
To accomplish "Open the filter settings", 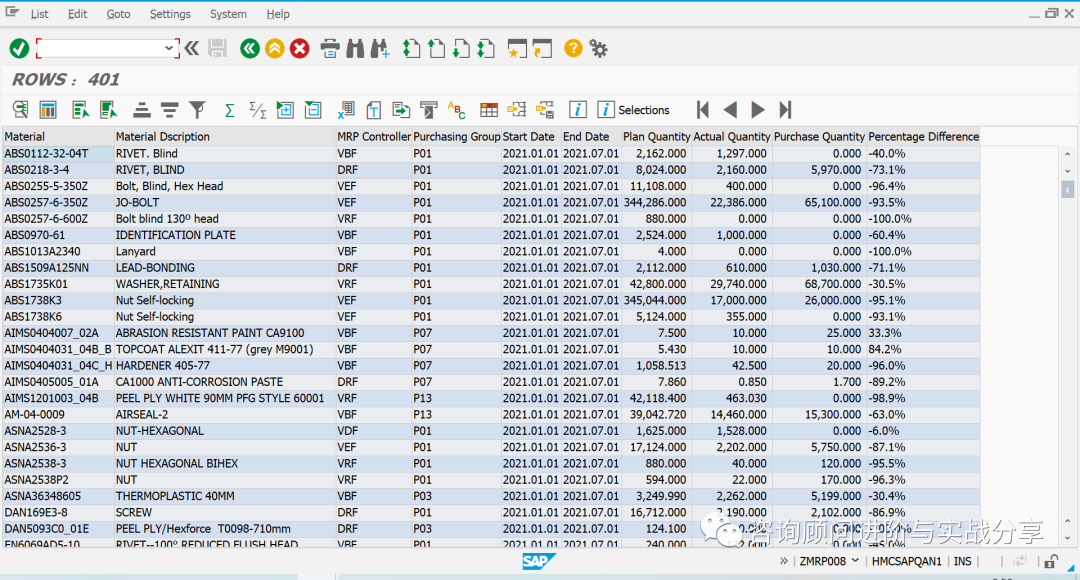I will click(197, 109).
